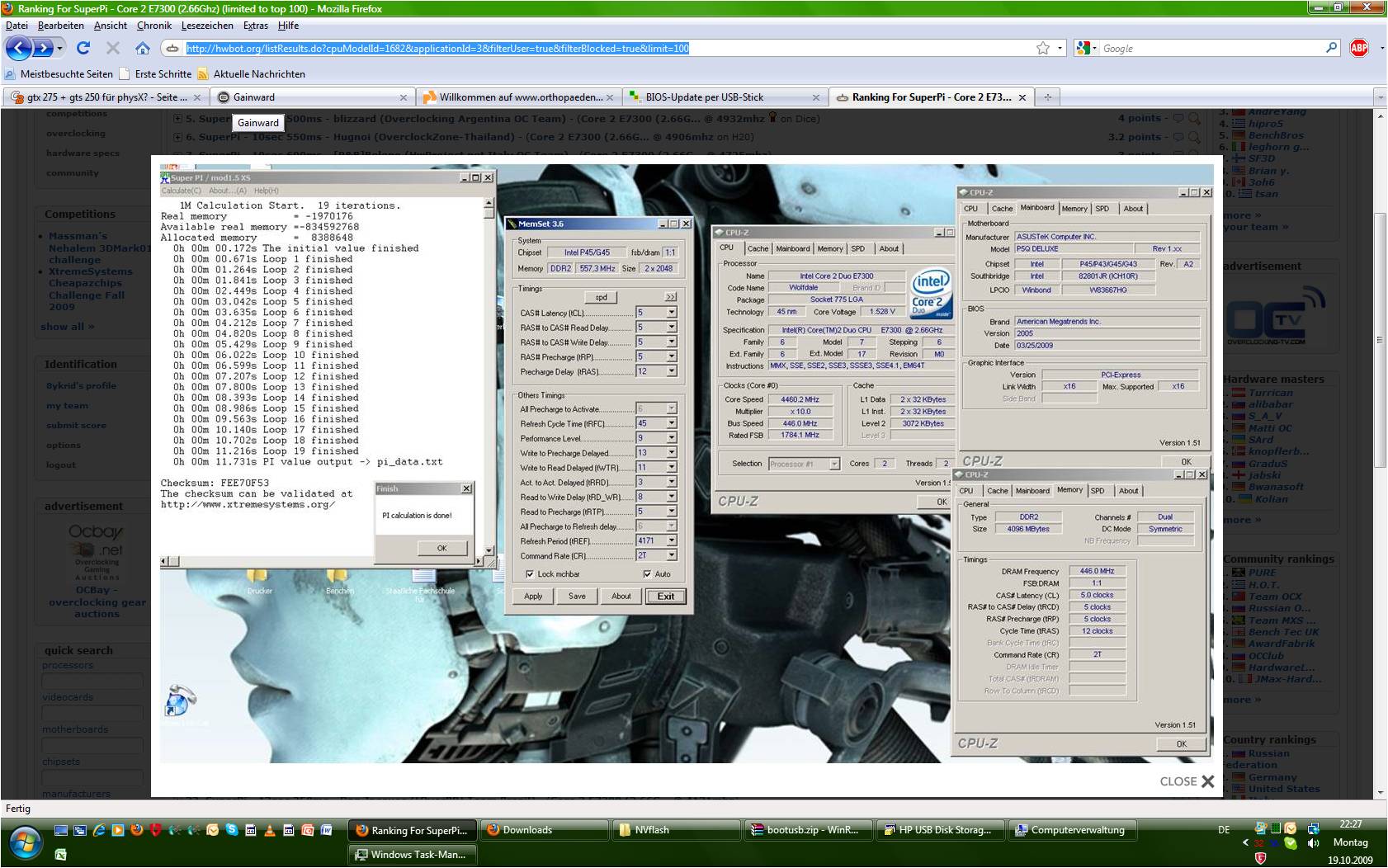The image size is (1388, 868).
Task: Click the DE language indicator in taskbar
Action: 1224,830
